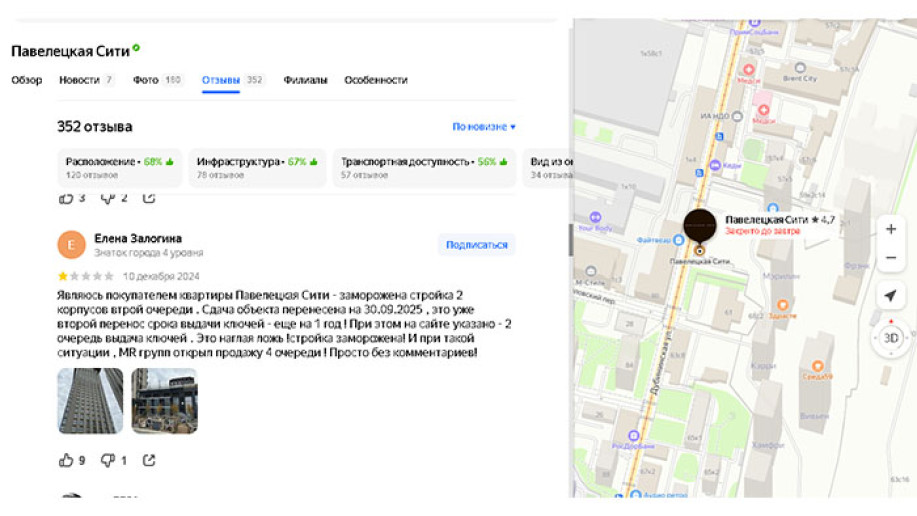Click the my-location arrow on the map

pyautogui.click(x=890, y=296)
